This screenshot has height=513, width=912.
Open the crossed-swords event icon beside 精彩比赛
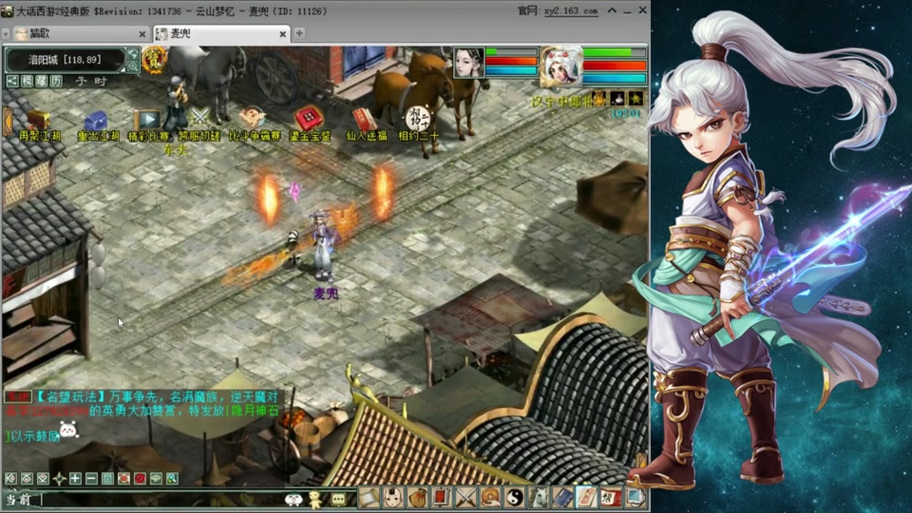[200, 119]
